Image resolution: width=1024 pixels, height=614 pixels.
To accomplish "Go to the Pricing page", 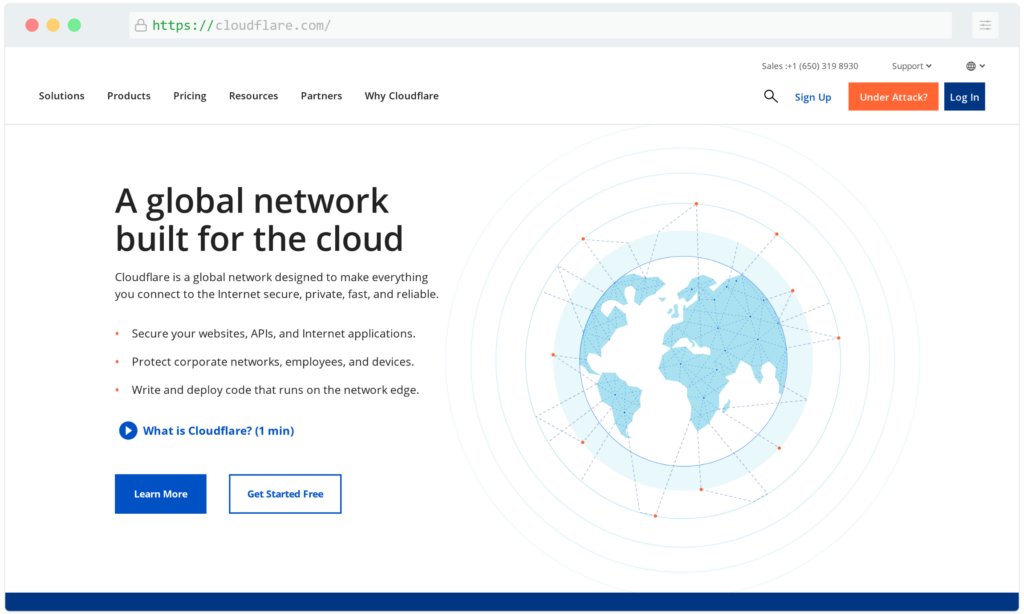I will (189, 96).
